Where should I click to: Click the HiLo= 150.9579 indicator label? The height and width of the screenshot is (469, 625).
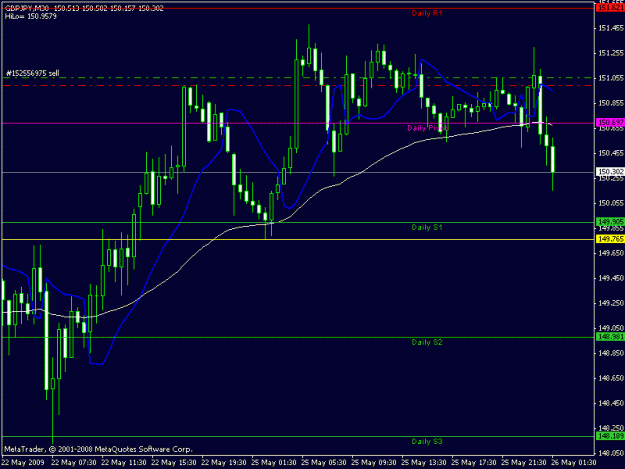31,16
